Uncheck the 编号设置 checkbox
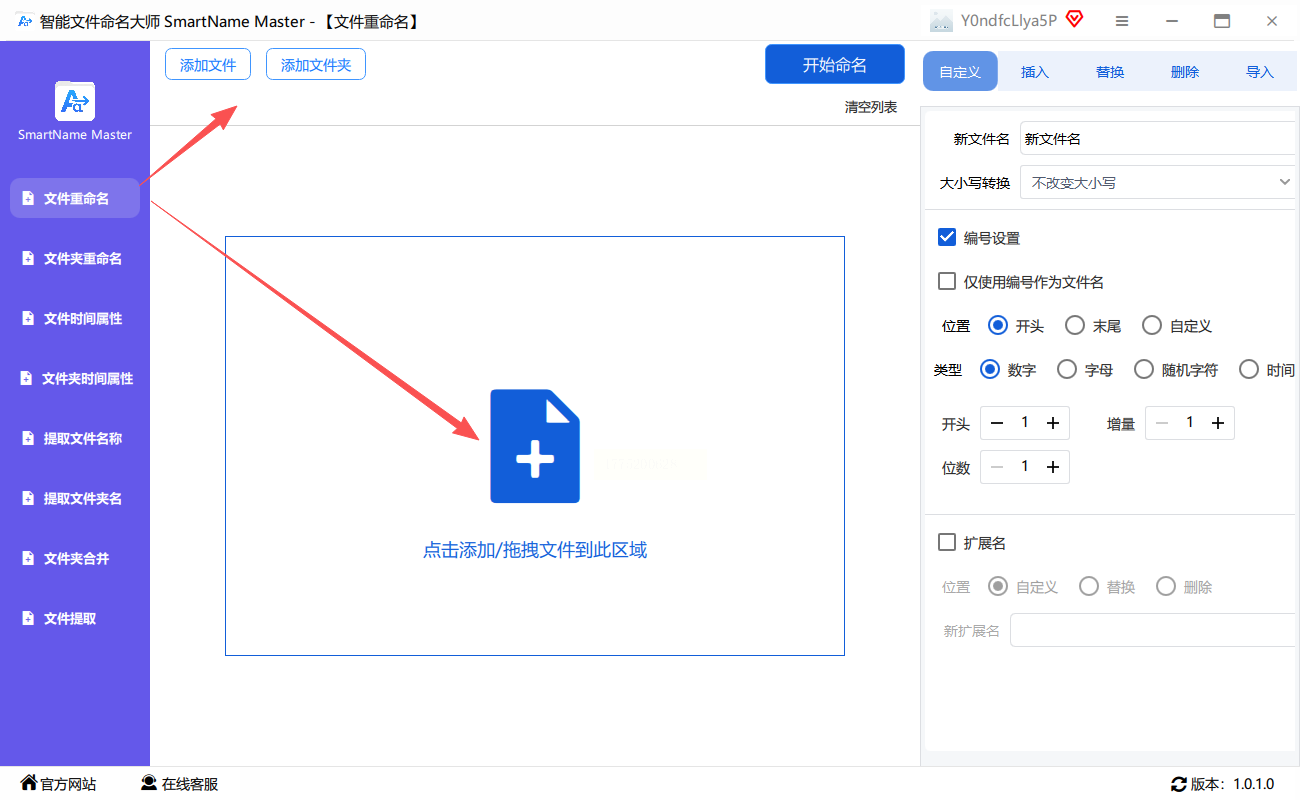1300x800 pixels. (947, 237)
